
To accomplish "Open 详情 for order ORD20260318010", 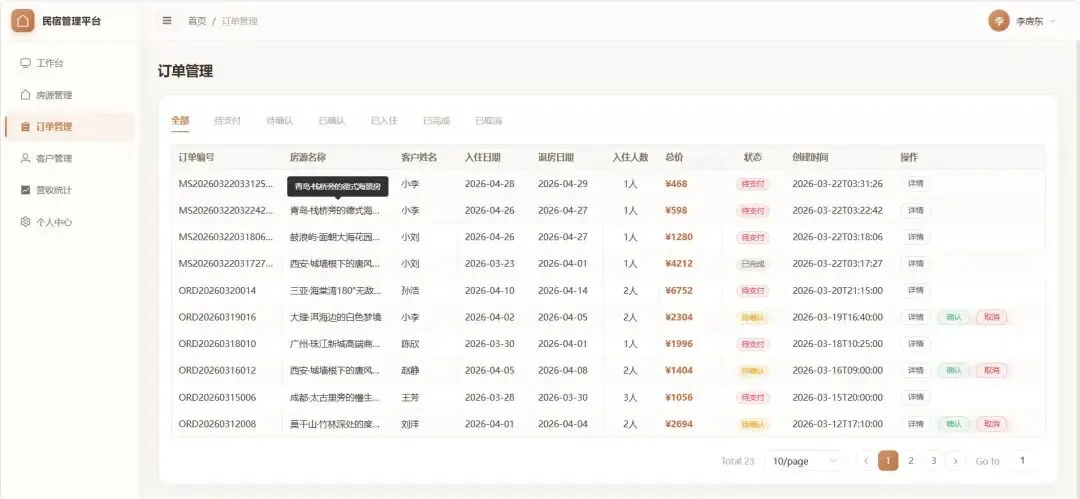I will [x=915, y=344].
